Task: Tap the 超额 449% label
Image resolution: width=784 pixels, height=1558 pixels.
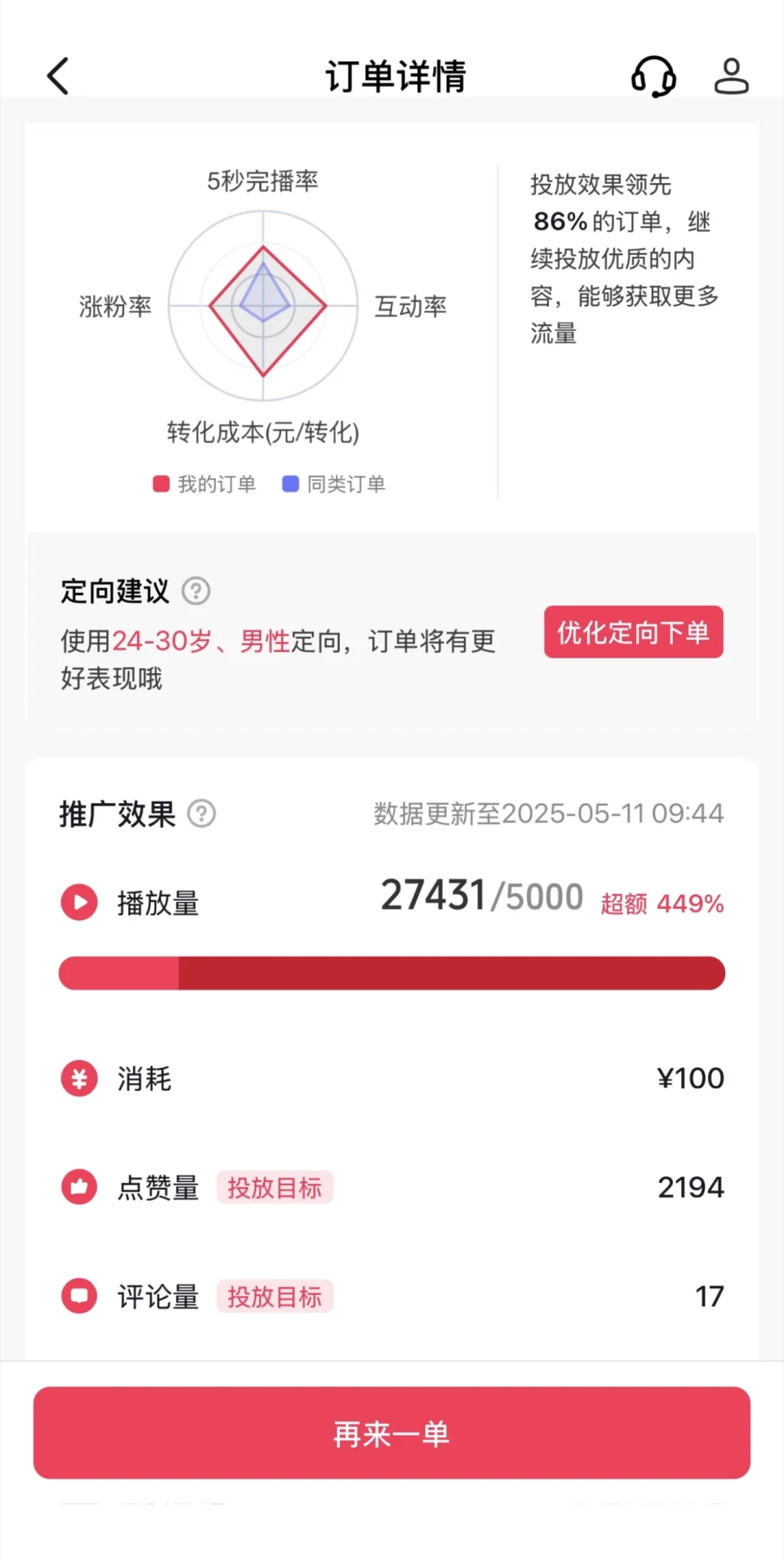Action: point(662,904)
